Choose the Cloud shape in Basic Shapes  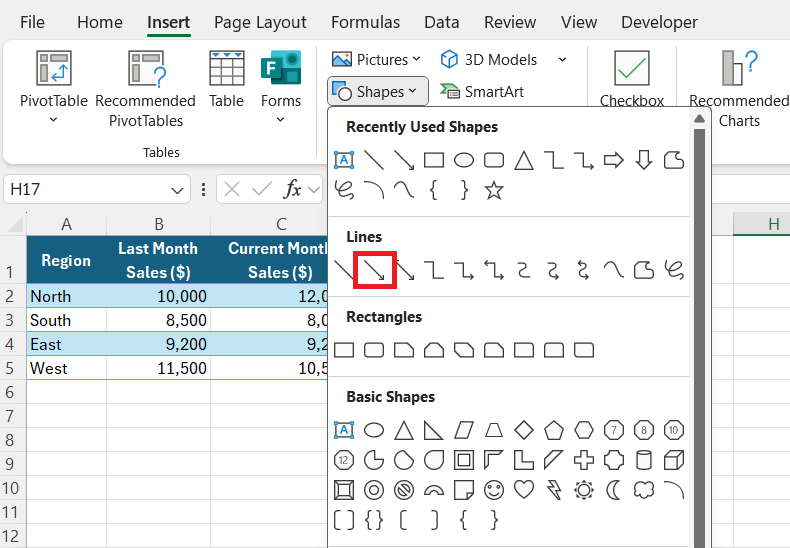pyautogui.click(x=644, y=490)
